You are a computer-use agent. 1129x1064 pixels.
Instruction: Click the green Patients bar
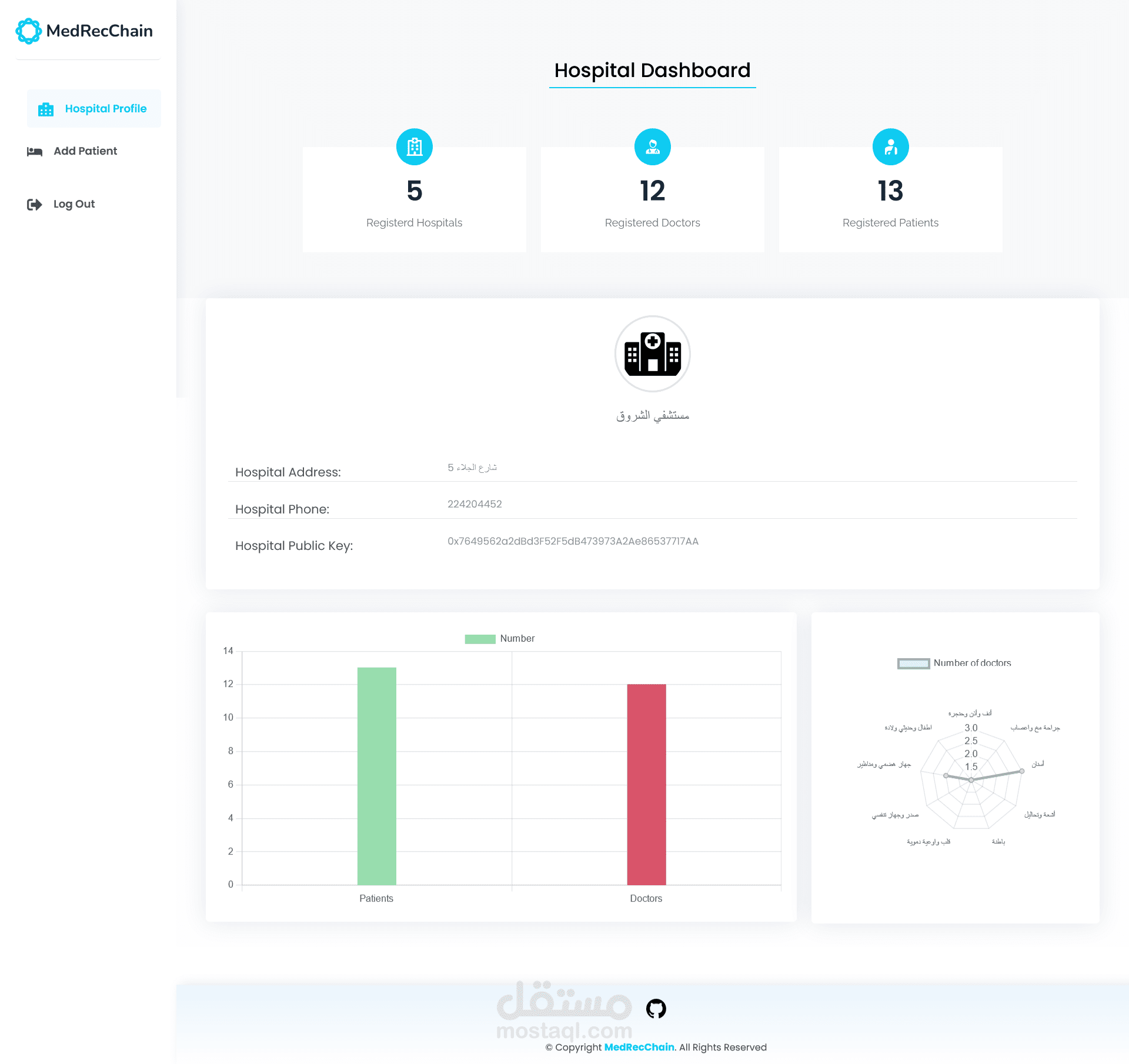tap(376, 776)
